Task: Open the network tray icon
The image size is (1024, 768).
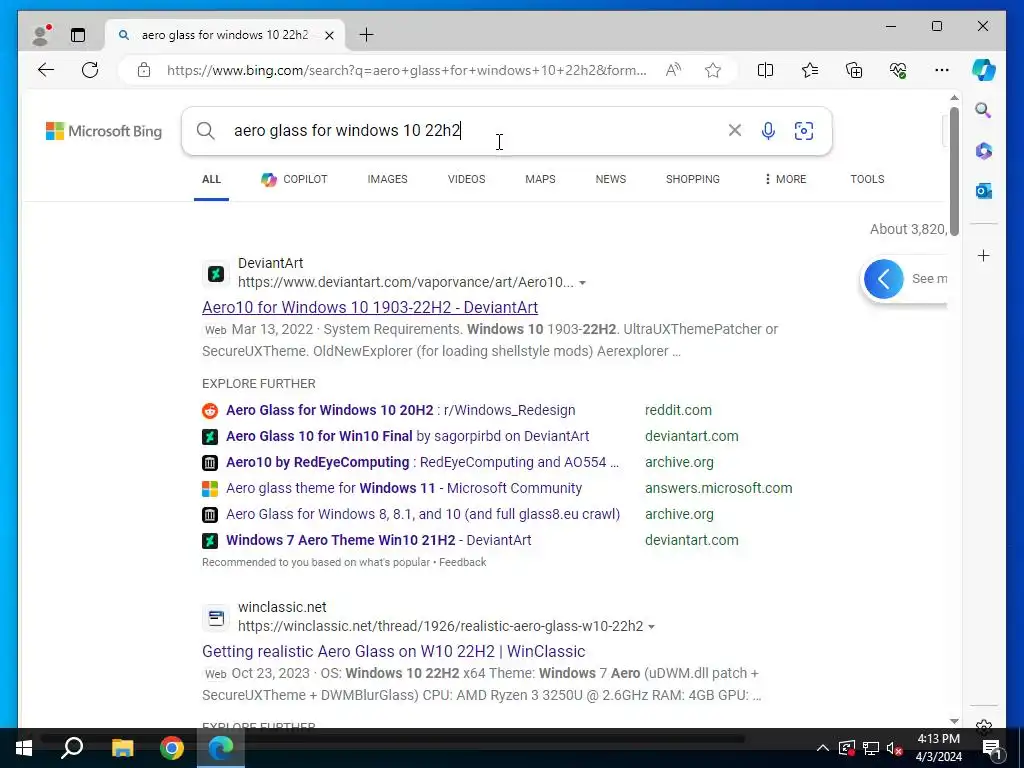Action: (x=871, y=748)
